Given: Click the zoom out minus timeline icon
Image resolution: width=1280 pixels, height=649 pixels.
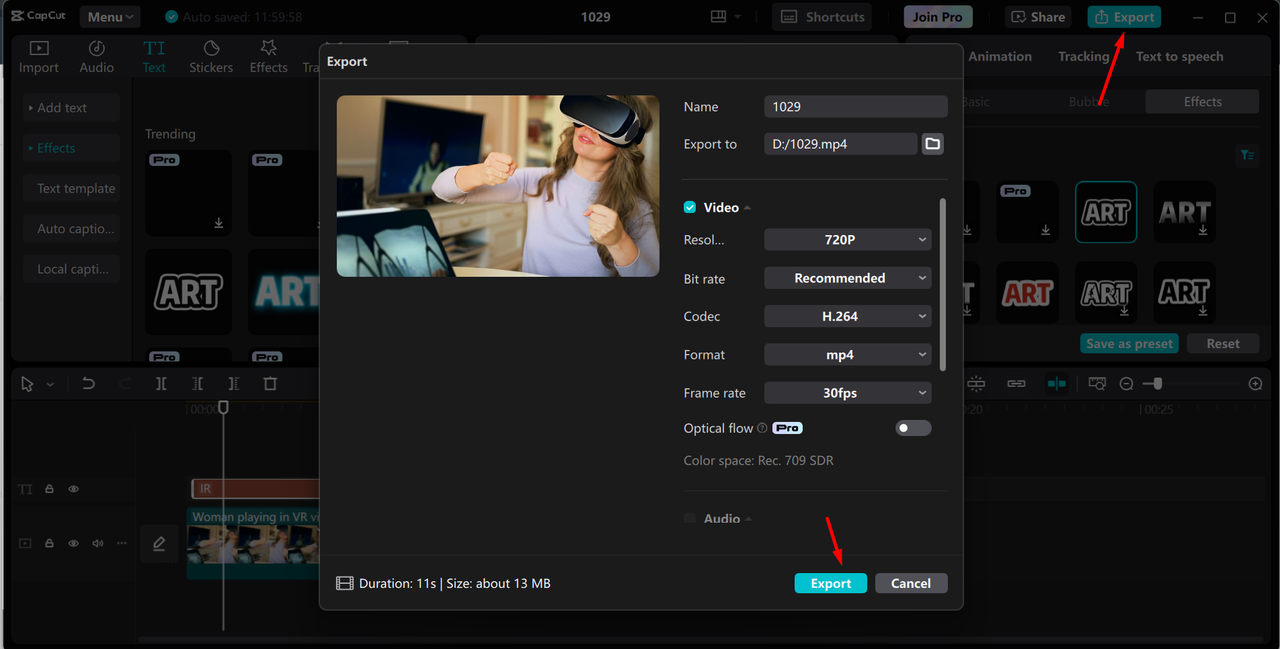Looking at the screenshot, I should pyautogui.click(x=1126, y=384).
